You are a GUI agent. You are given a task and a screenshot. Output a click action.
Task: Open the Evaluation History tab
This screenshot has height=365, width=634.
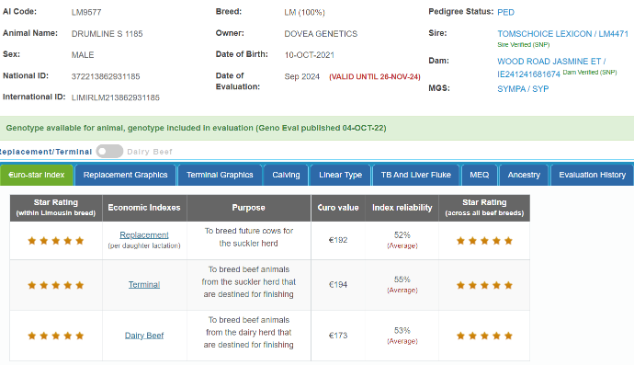pyautogui.click(x=592, y=175)
